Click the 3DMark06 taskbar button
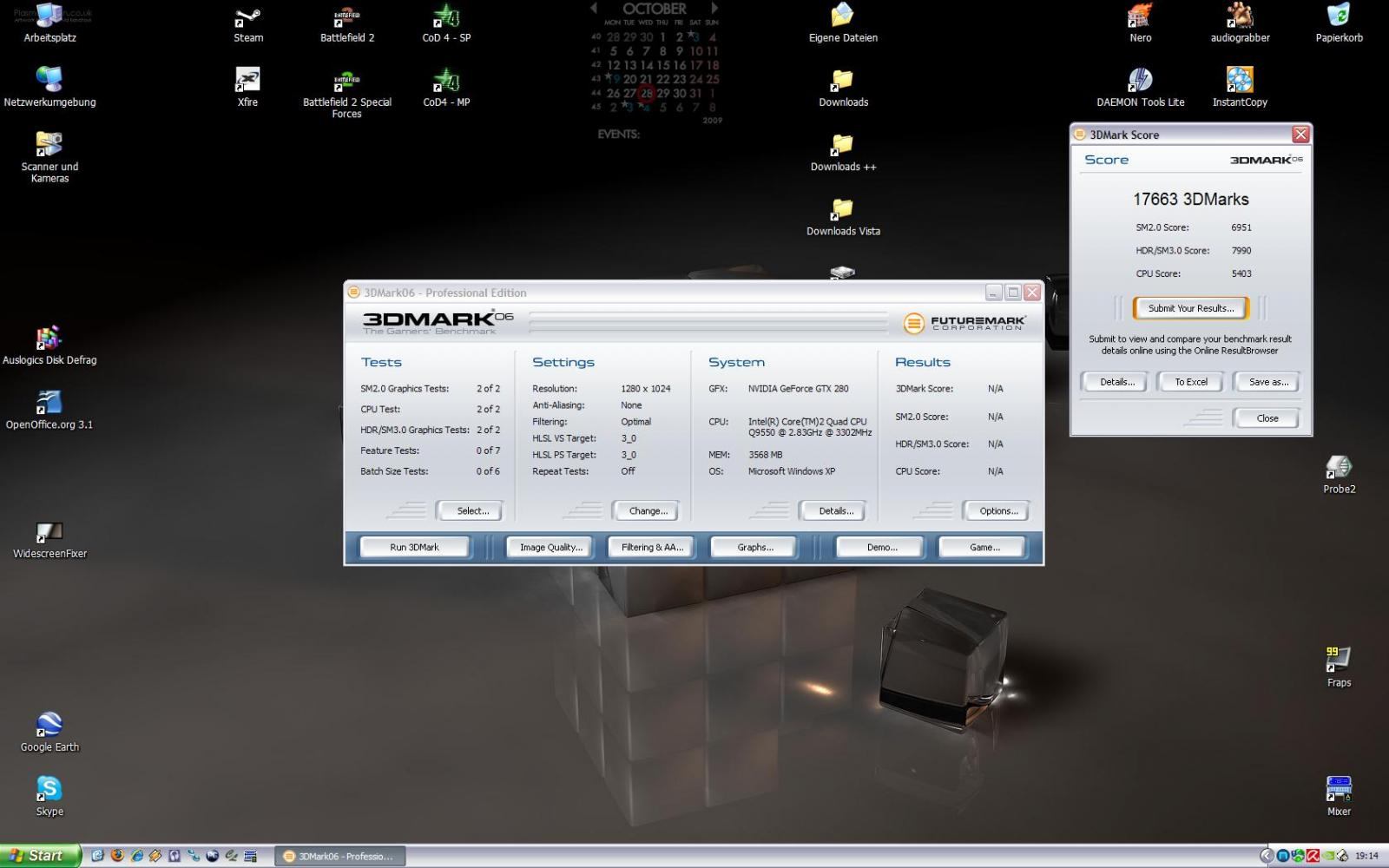Image resolution: width=1389 pixels, height=868 pixels. tap(339, 856)
